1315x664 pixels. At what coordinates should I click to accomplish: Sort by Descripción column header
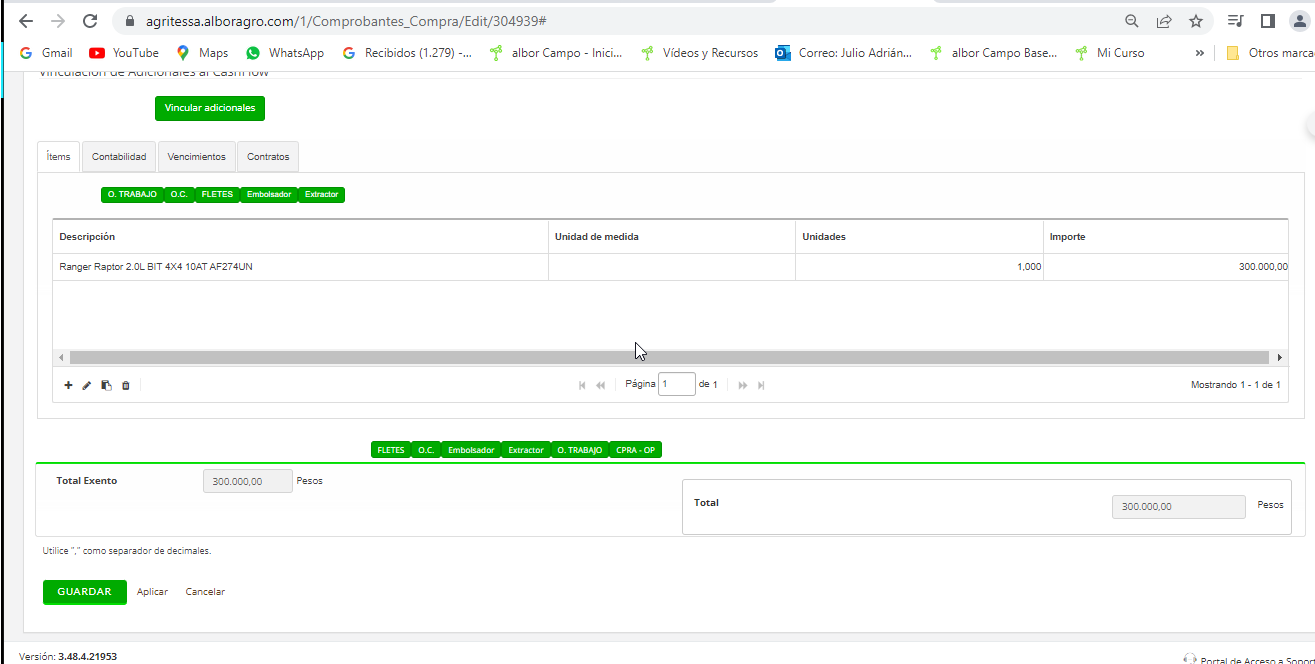(300, 237)
